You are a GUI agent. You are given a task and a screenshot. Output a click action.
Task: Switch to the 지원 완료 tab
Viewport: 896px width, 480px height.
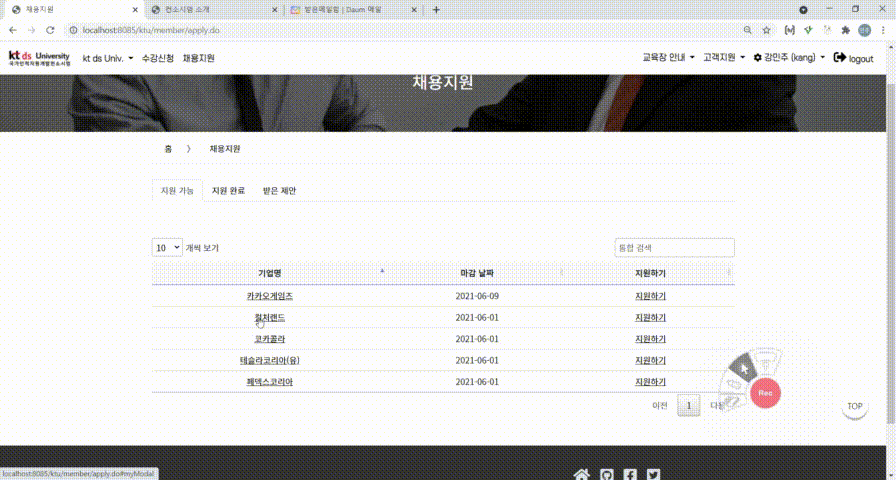[x=228, y=191]
